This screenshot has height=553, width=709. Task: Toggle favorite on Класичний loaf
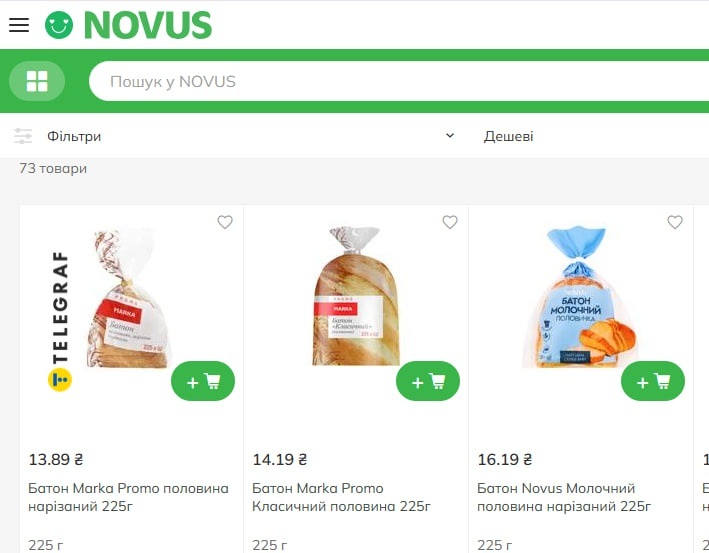[x=450, y=222]
